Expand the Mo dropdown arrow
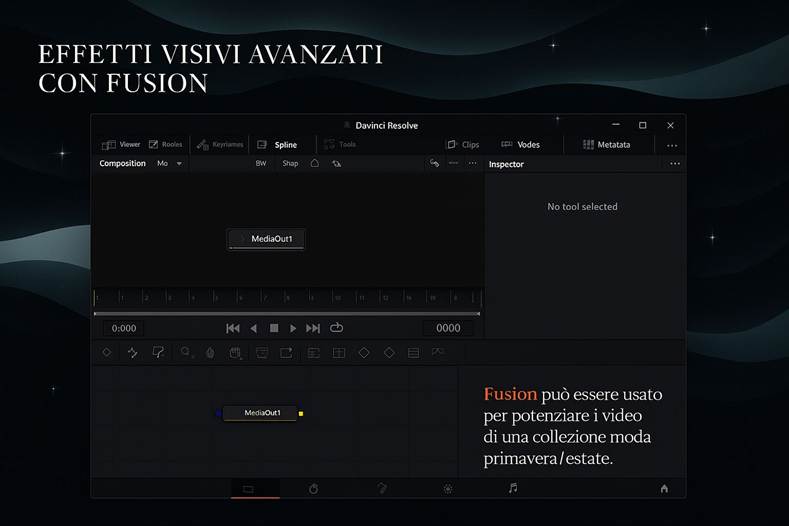 [179, 164]
